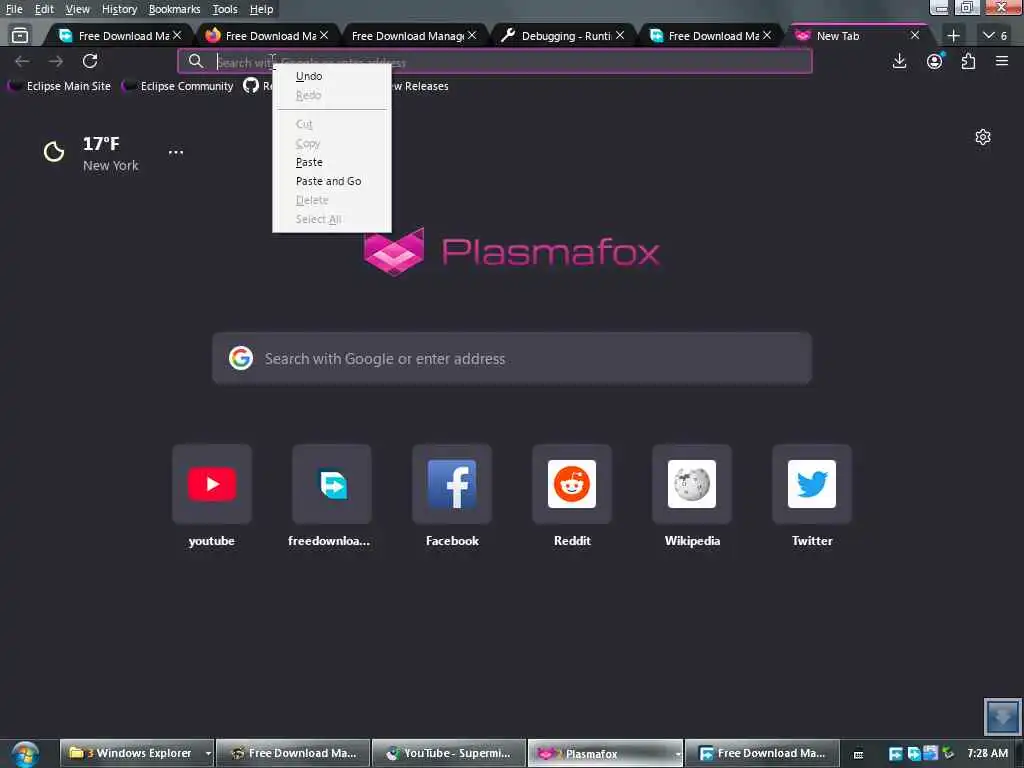Click the 17°F temperature reading

pos(101,144)
